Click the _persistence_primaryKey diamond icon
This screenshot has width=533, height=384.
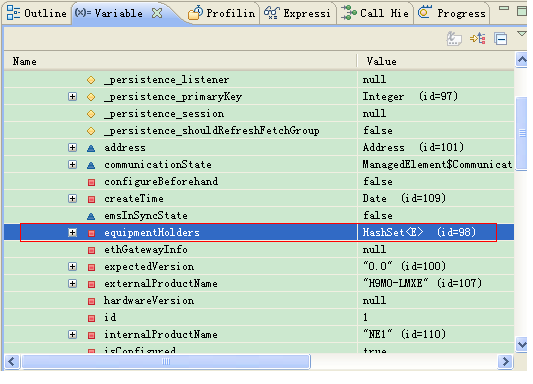[91, 97]
